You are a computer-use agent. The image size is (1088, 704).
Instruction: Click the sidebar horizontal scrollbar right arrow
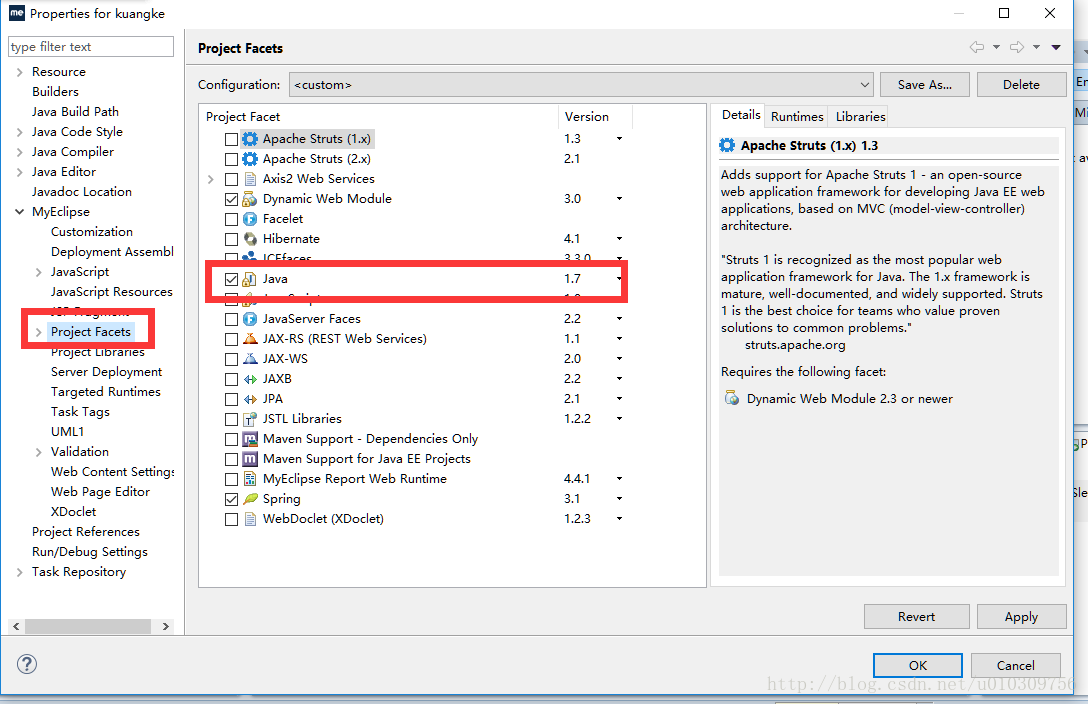tap(165, 626)
